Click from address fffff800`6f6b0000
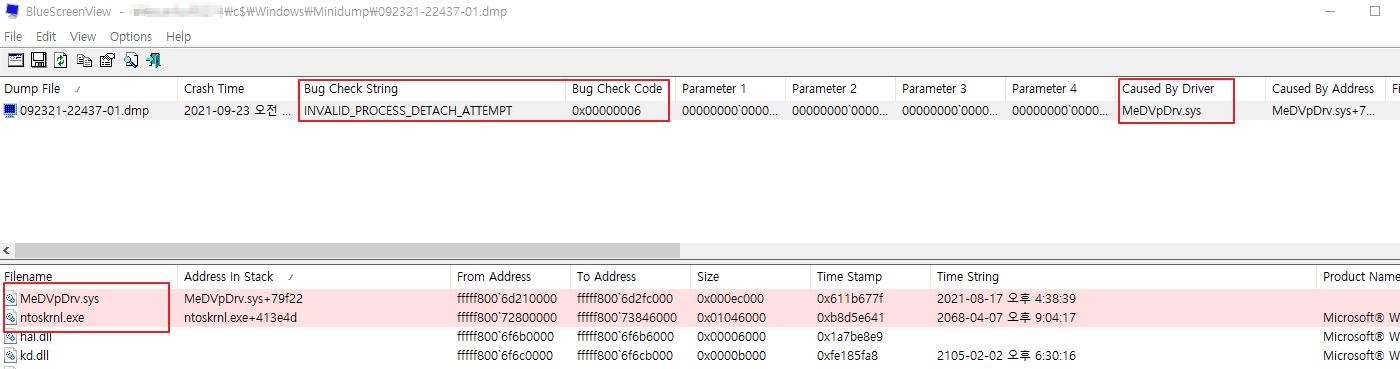The image size is (1400, 369). click(506, 337)
